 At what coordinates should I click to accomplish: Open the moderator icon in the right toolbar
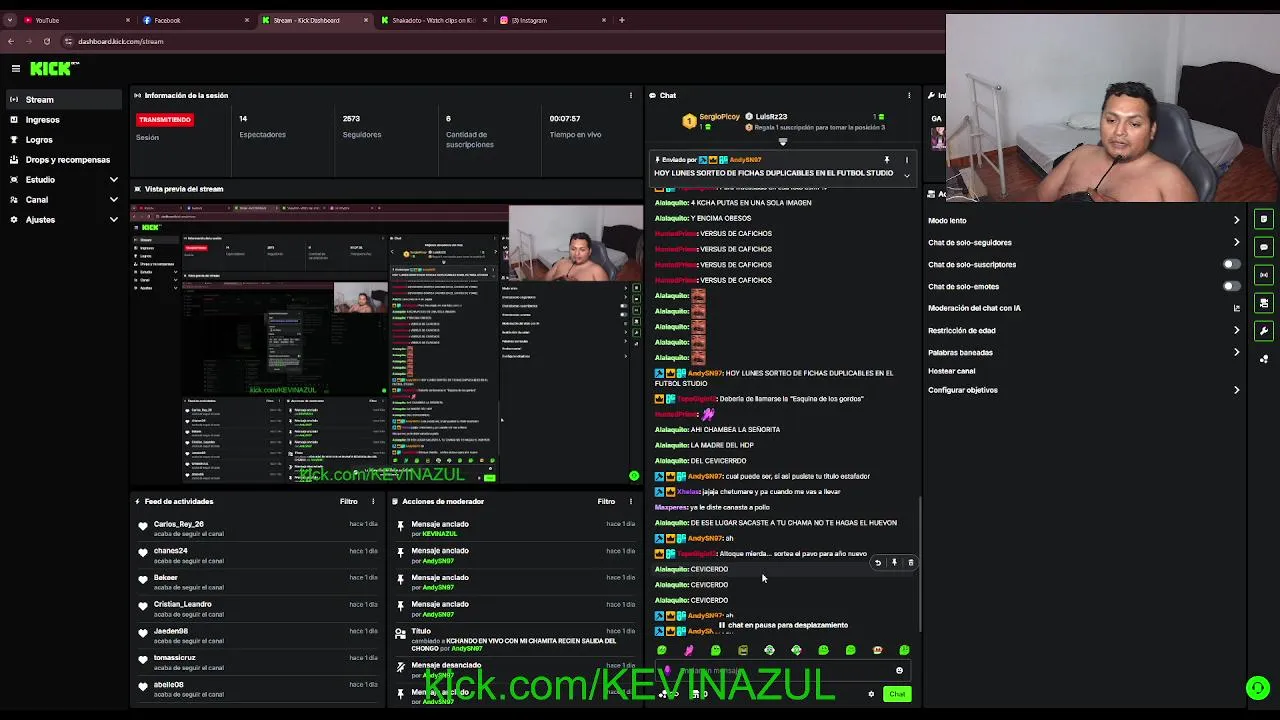coord(1264,303)
